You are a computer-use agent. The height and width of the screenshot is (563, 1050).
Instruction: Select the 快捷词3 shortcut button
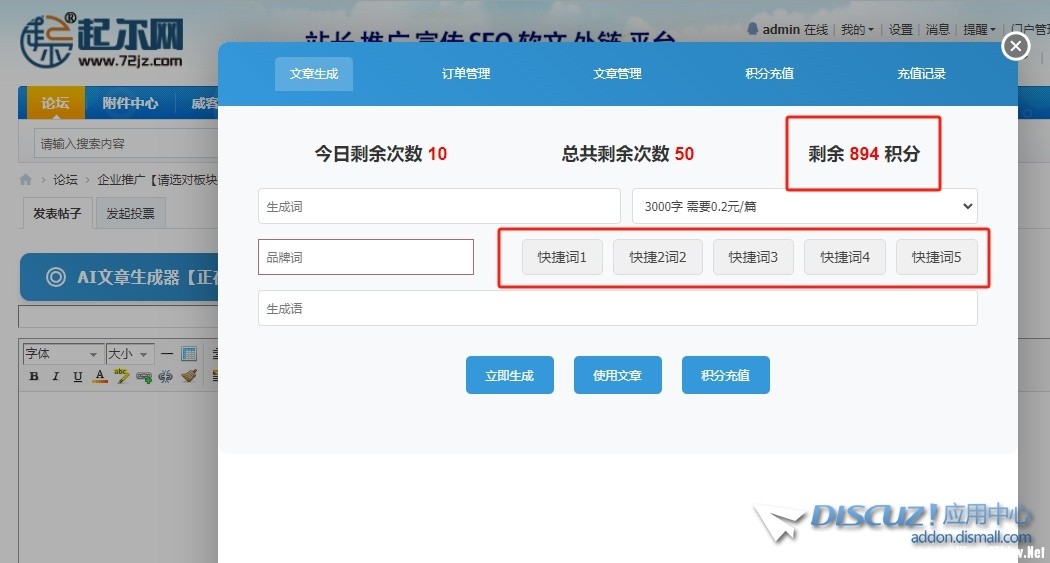(753, 257)
